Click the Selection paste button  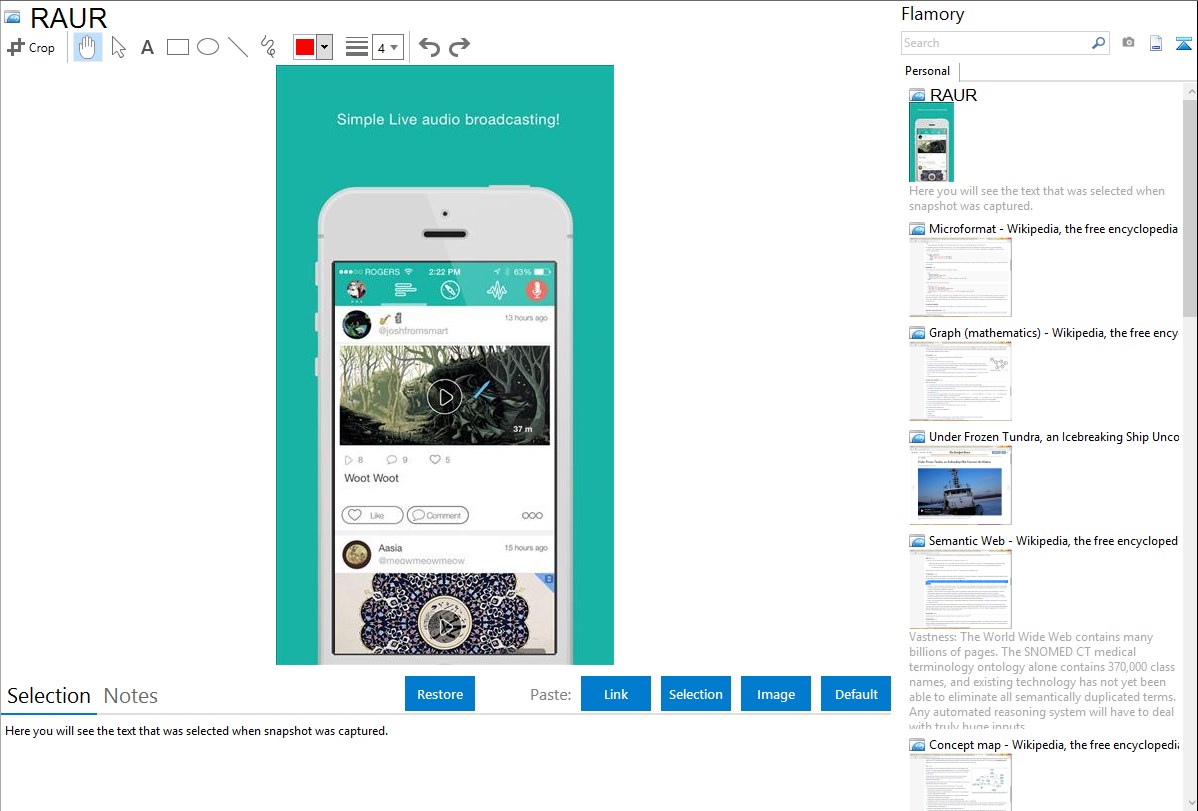click(x=695, y=694)
